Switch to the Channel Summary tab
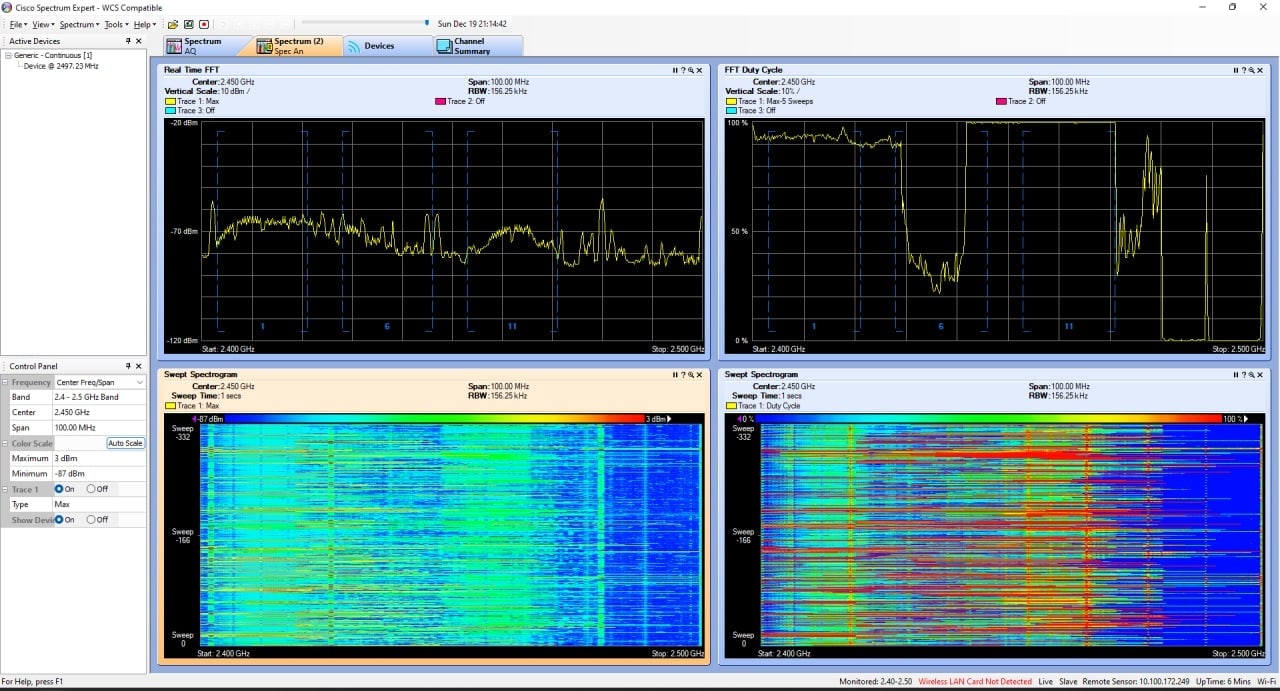The height and width of the screenshot is (691, 1280). point(478,46)
